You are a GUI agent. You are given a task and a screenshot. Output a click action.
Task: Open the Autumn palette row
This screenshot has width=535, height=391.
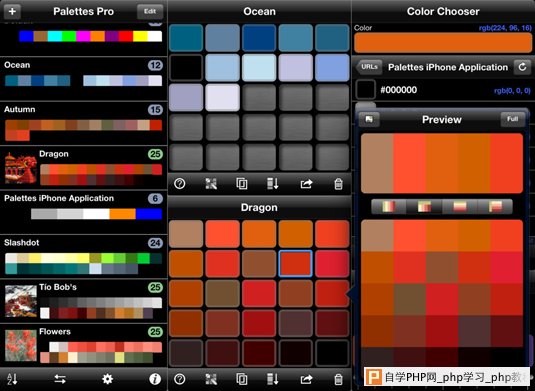click(84, 123)
